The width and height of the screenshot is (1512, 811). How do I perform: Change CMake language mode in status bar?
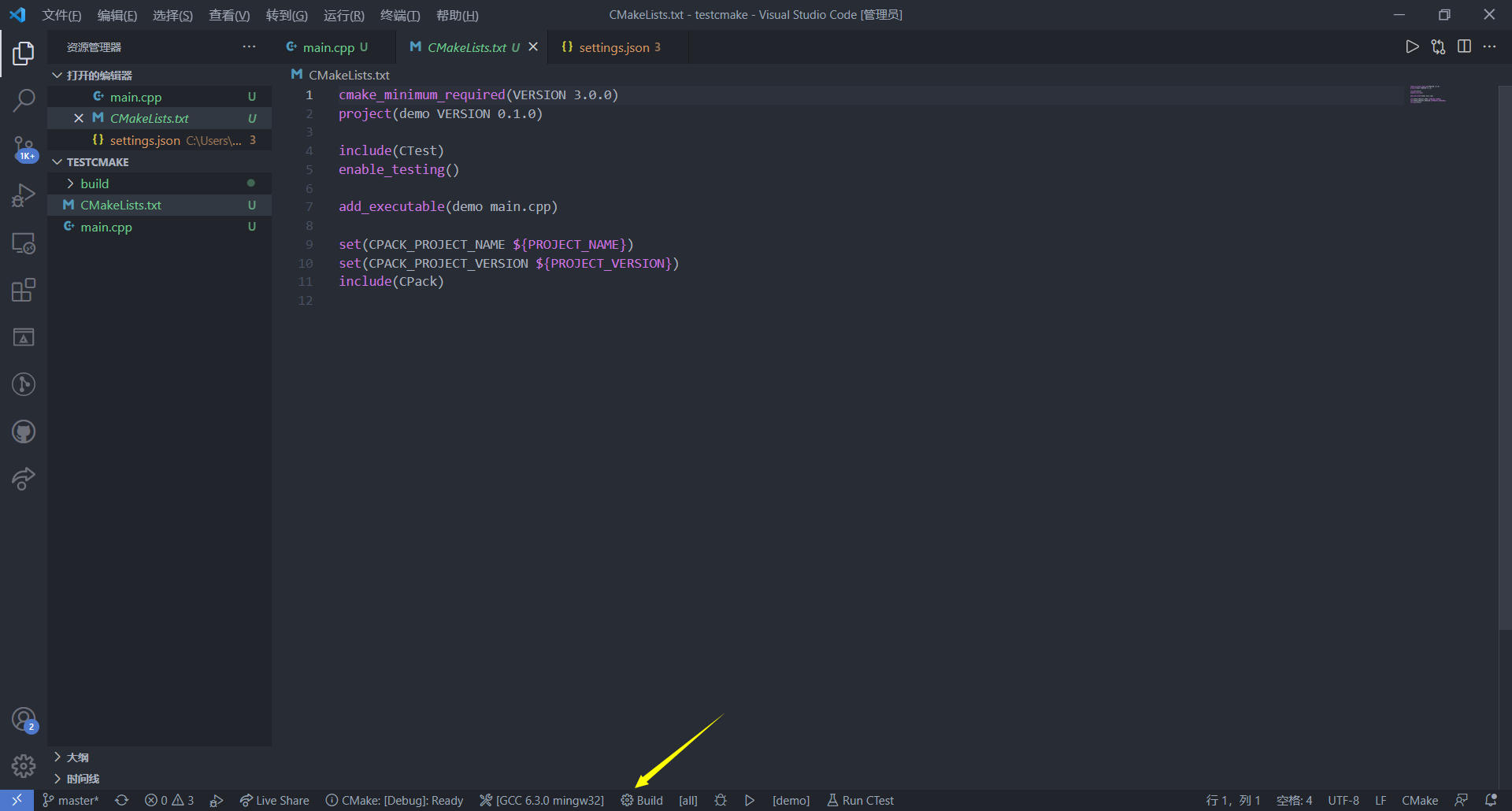(1420, 800)
